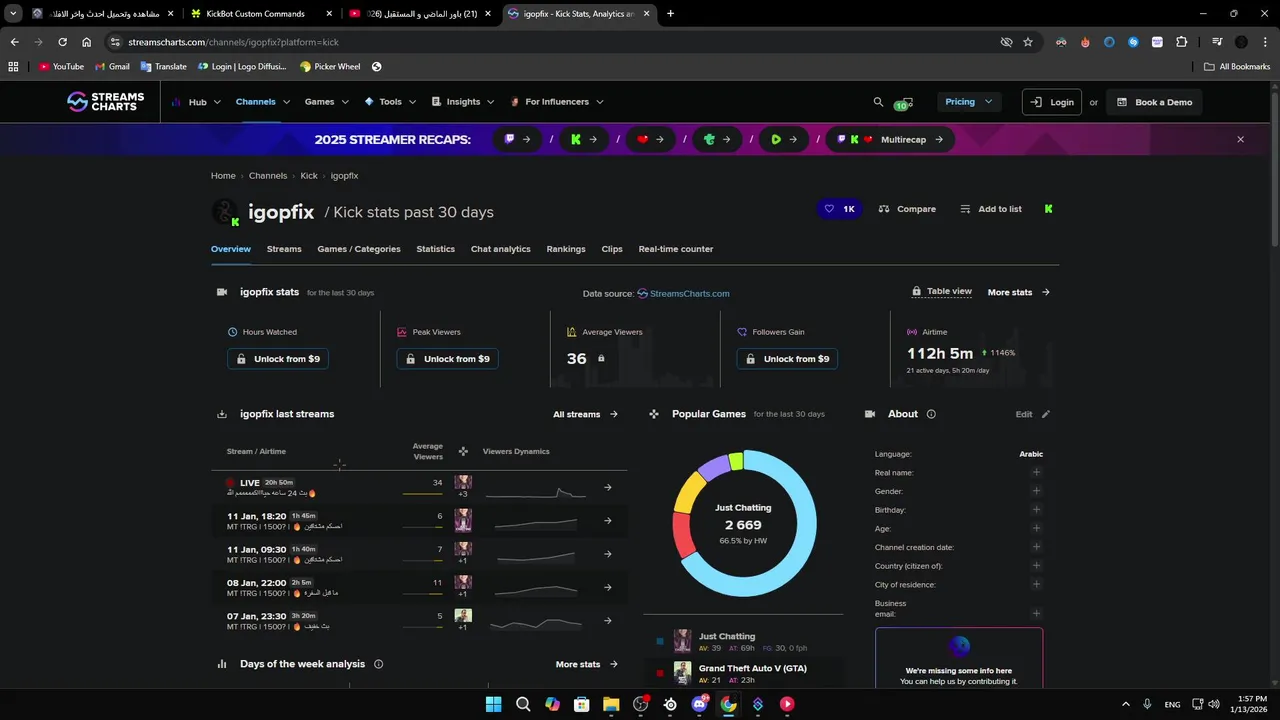Open the site search magnifier icon
The height and width of the screenshot is (720, 1280).
pyautogui.click(x=878, y=102)
